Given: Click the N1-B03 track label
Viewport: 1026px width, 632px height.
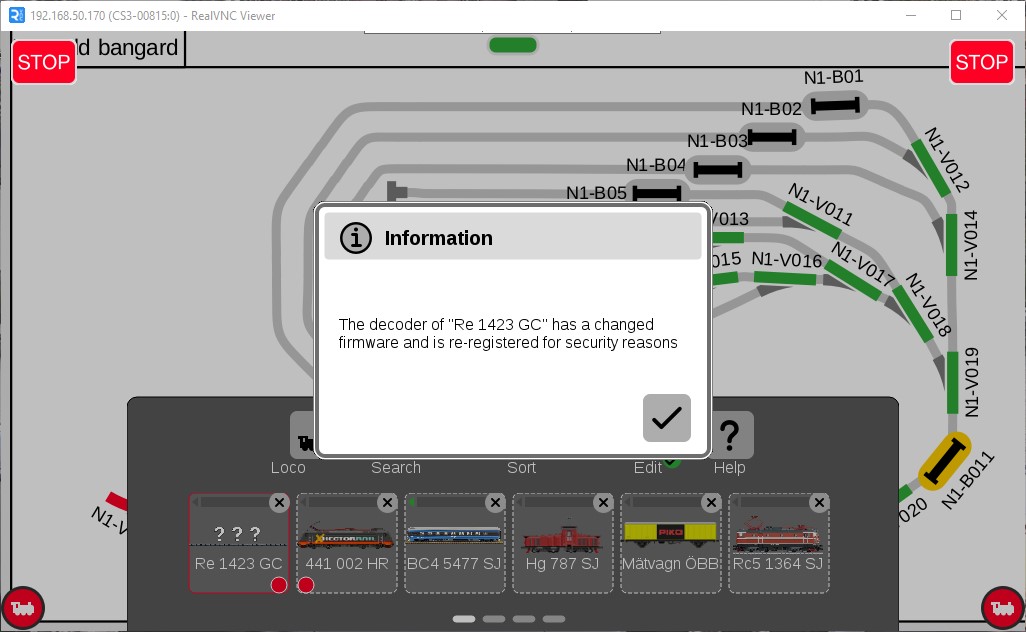Looking at the screenshot, I should point(717,141).
